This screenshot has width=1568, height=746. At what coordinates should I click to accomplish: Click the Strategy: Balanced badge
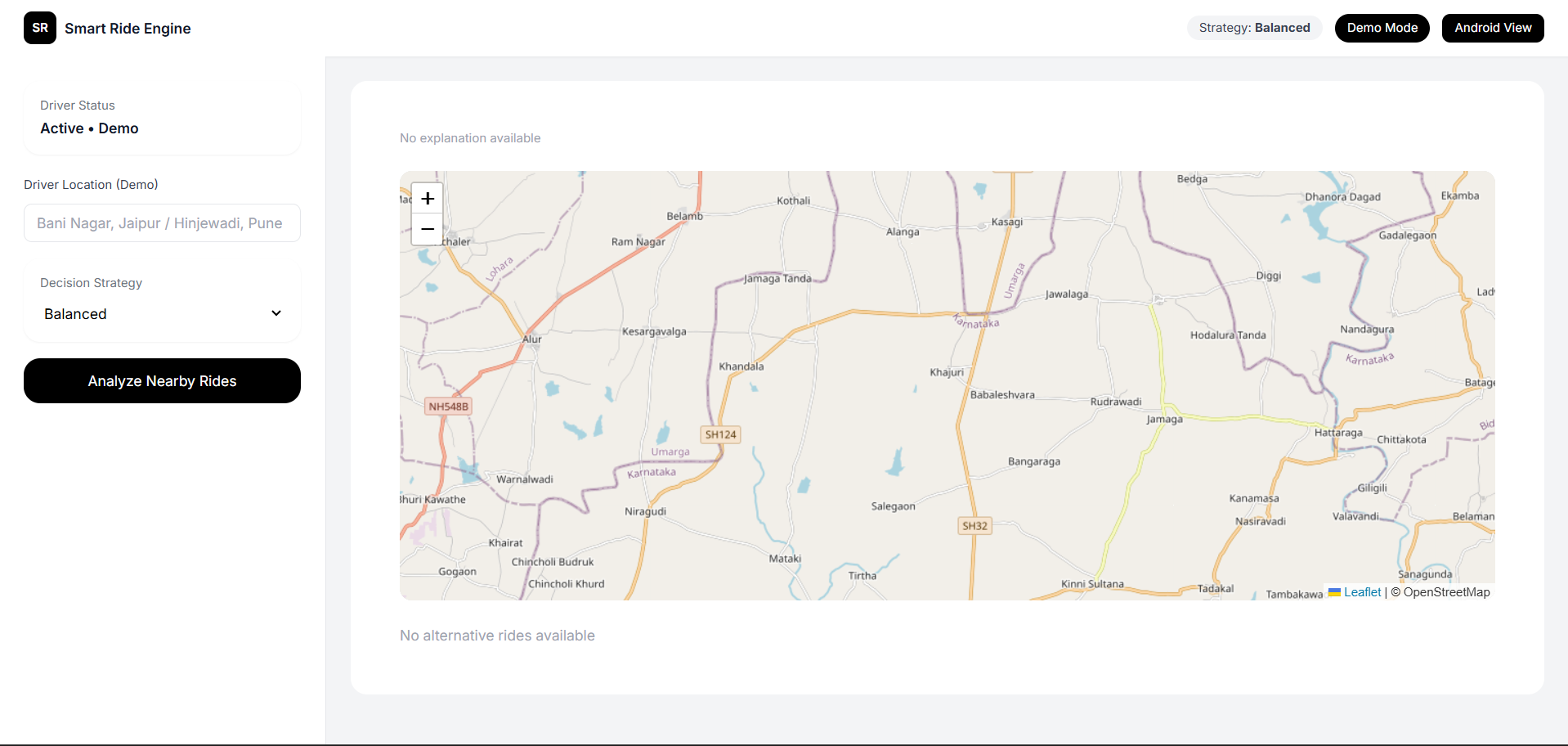(1254, 28)
